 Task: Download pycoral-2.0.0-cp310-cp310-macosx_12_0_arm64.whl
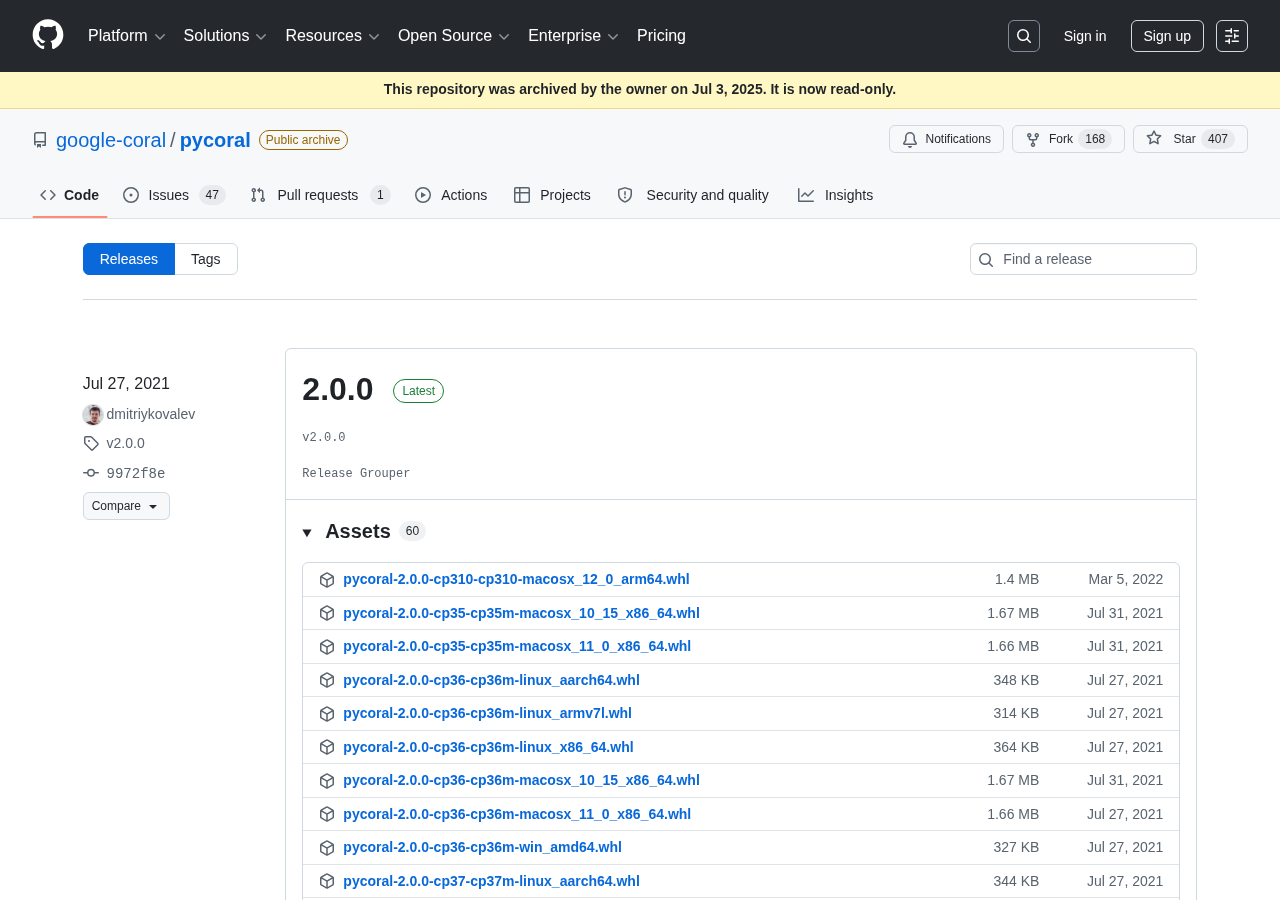tap(516, 579)
